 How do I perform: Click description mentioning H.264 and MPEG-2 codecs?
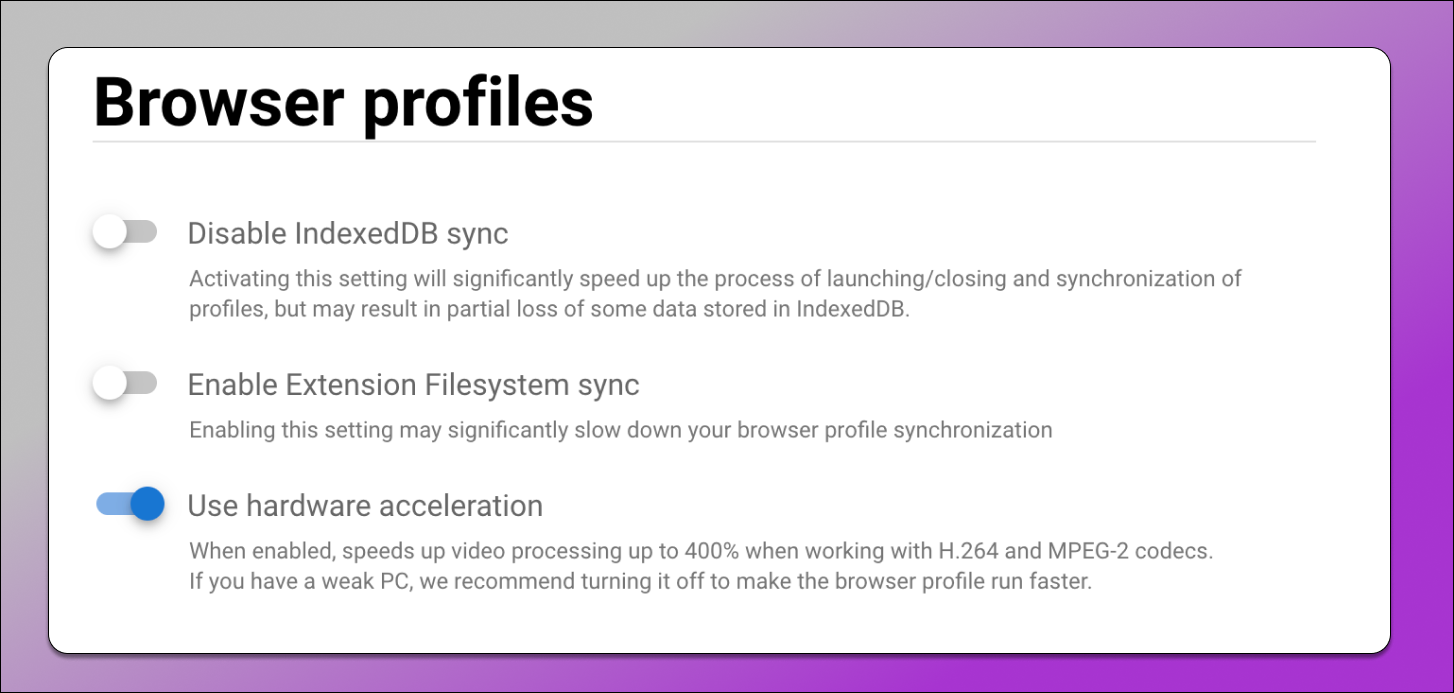click(x=700, y=550)
